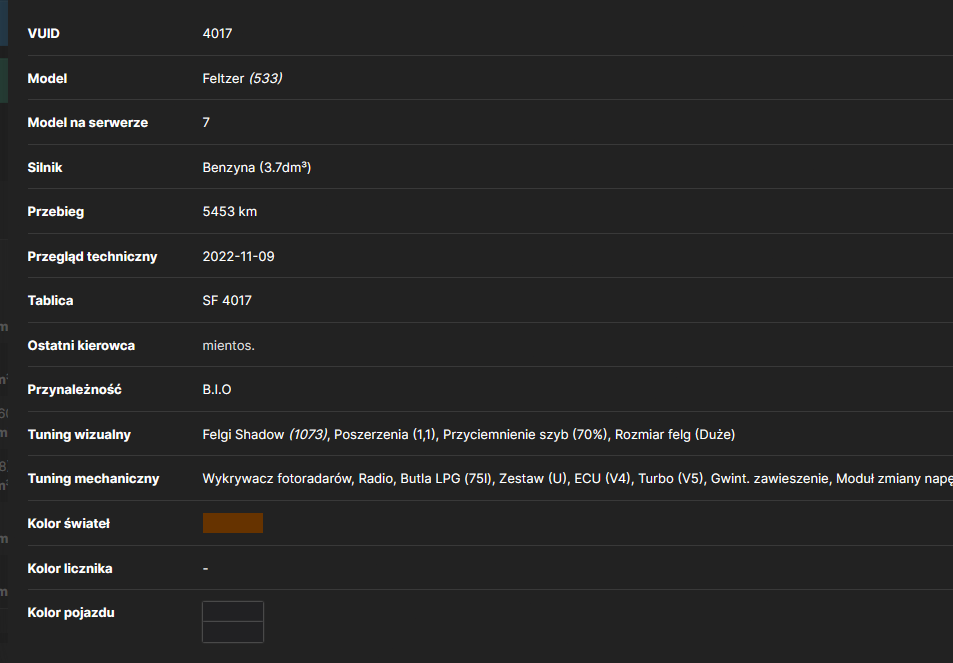Click the mileage value 5453 km

pyautogui.click(x=230, y=211)
